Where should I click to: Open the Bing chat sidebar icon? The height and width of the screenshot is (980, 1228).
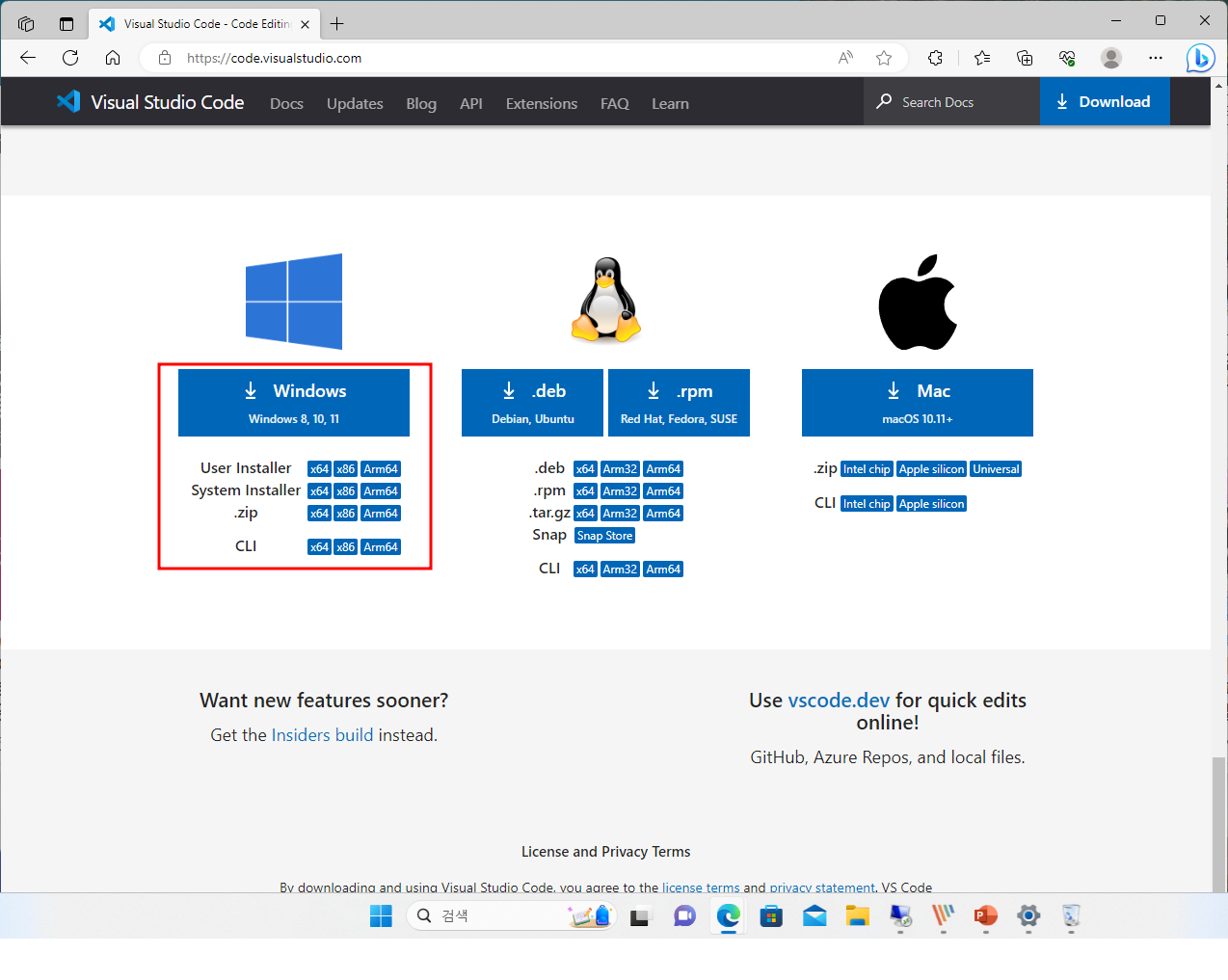coord(1200,58)
